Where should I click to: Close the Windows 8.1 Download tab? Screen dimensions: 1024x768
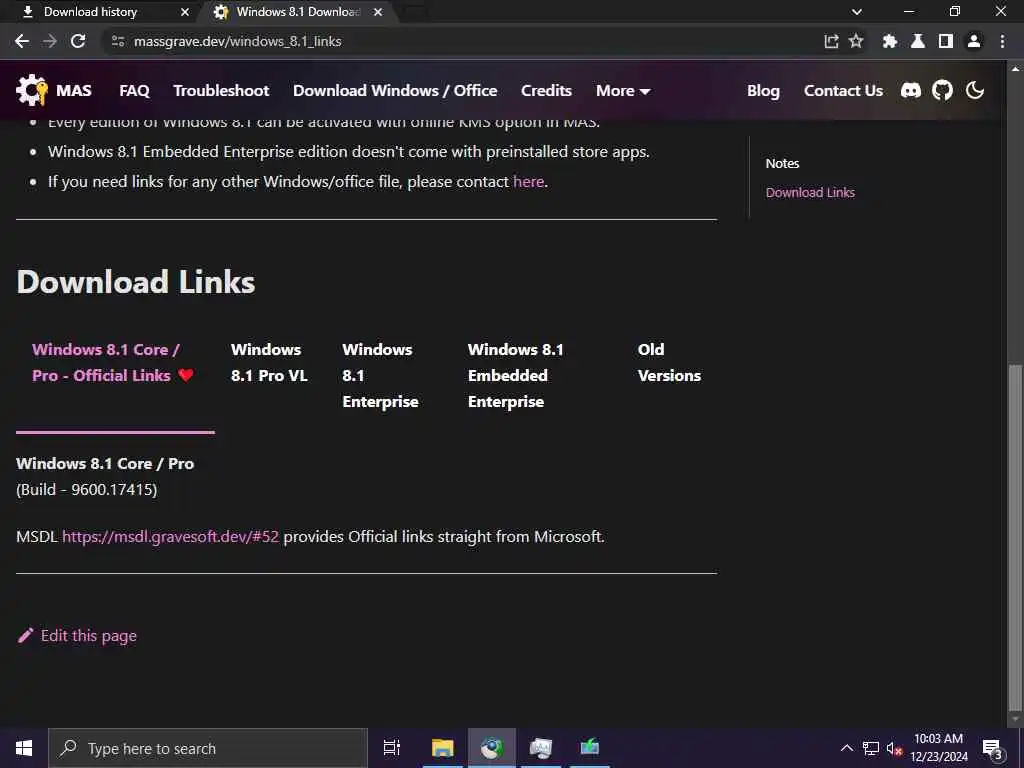coord(377,12)
